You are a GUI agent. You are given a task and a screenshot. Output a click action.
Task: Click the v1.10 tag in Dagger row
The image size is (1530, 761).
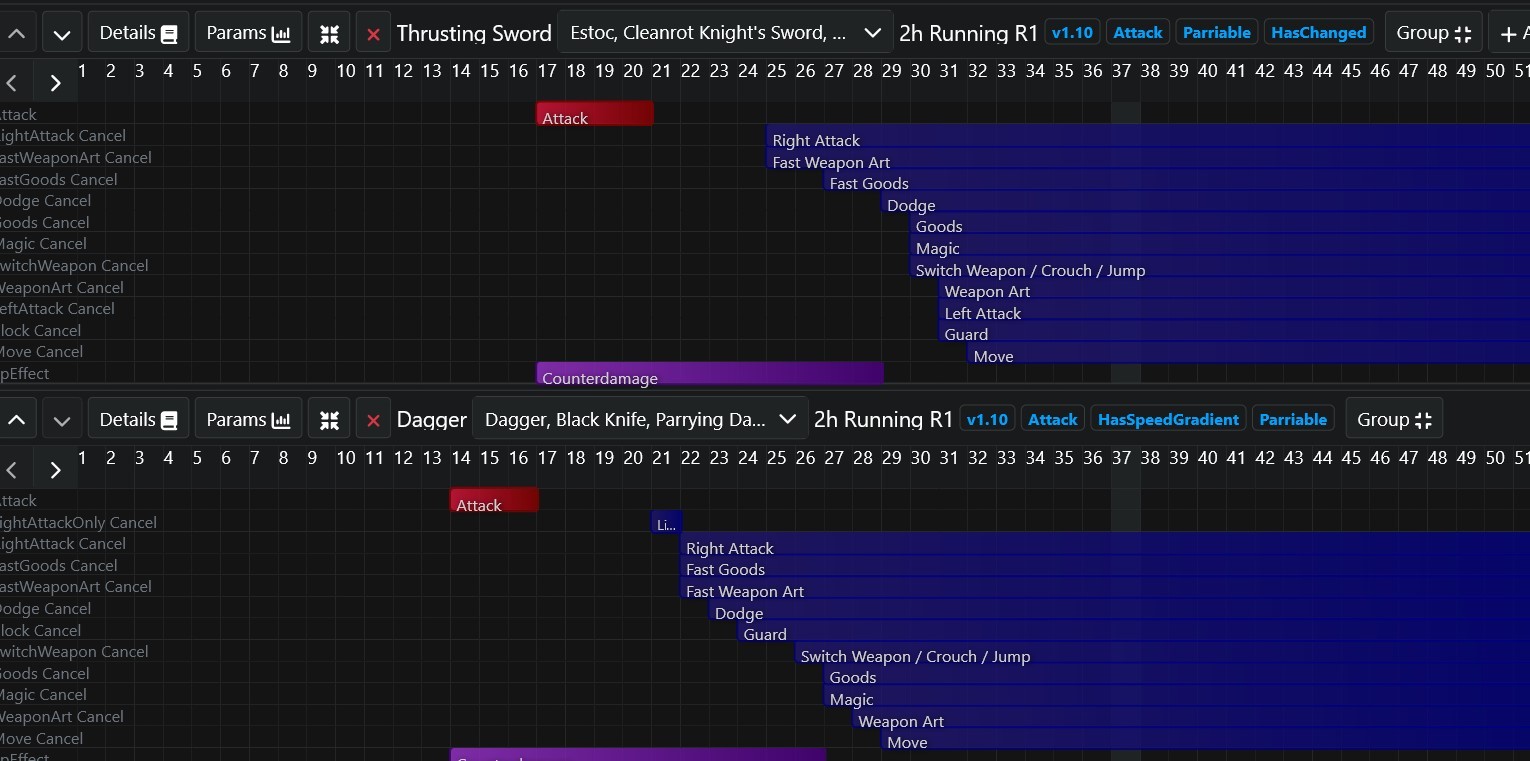(986, 420)
